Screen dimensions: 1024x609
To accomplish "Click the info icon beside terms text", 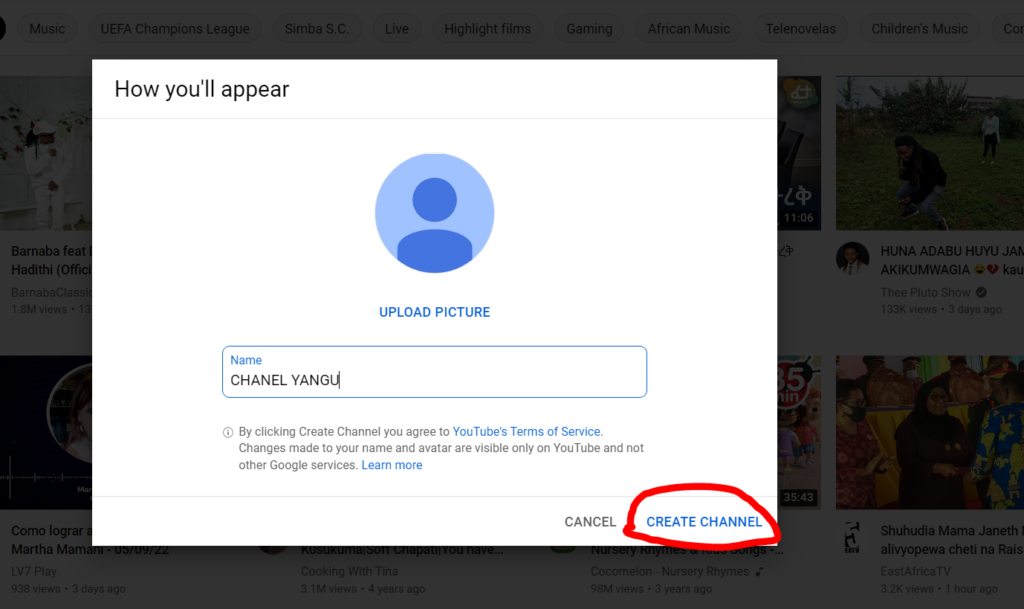I will coord(228,432).
